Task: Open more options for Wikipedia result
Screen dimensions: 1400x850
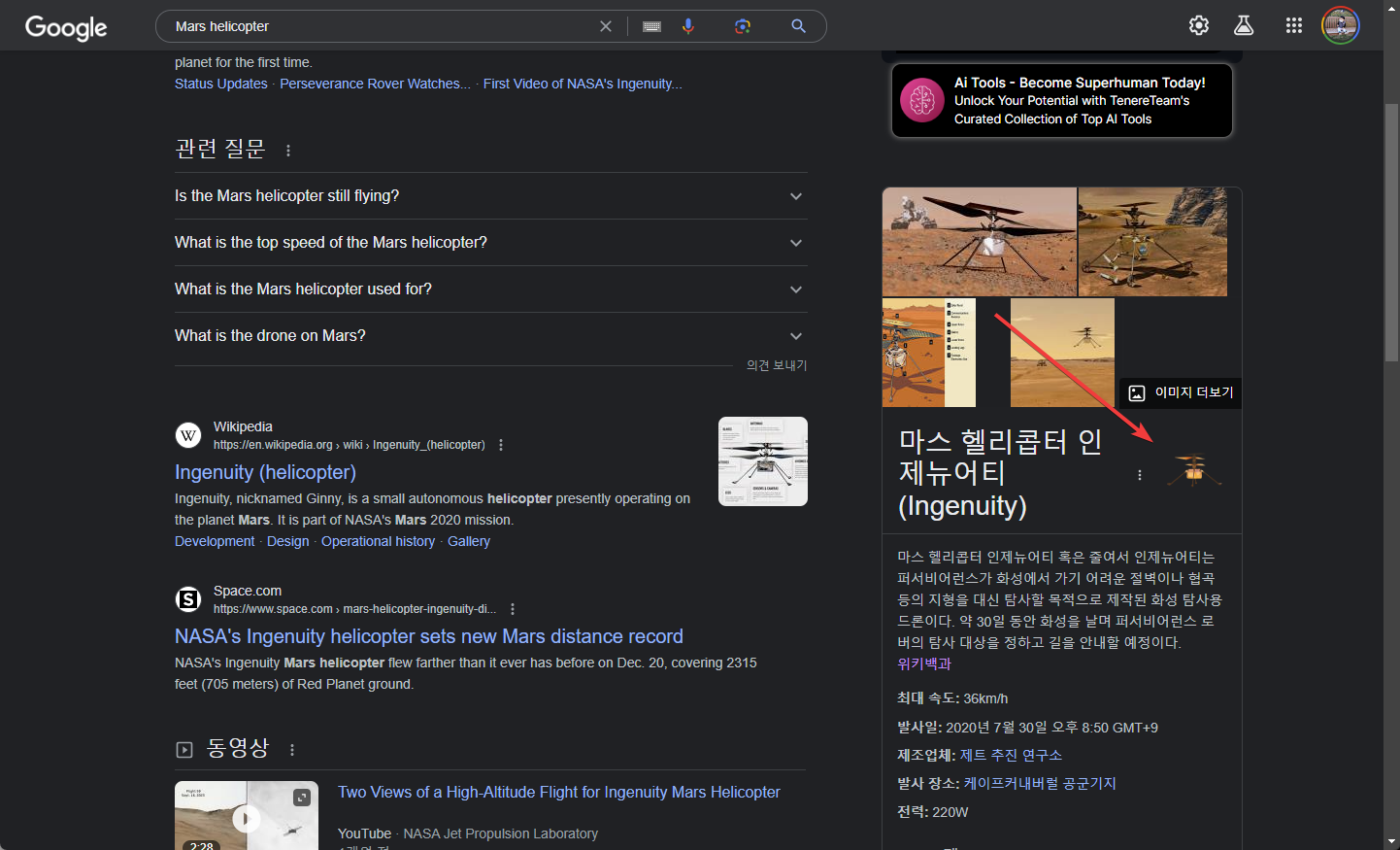Action: (501, 445)
